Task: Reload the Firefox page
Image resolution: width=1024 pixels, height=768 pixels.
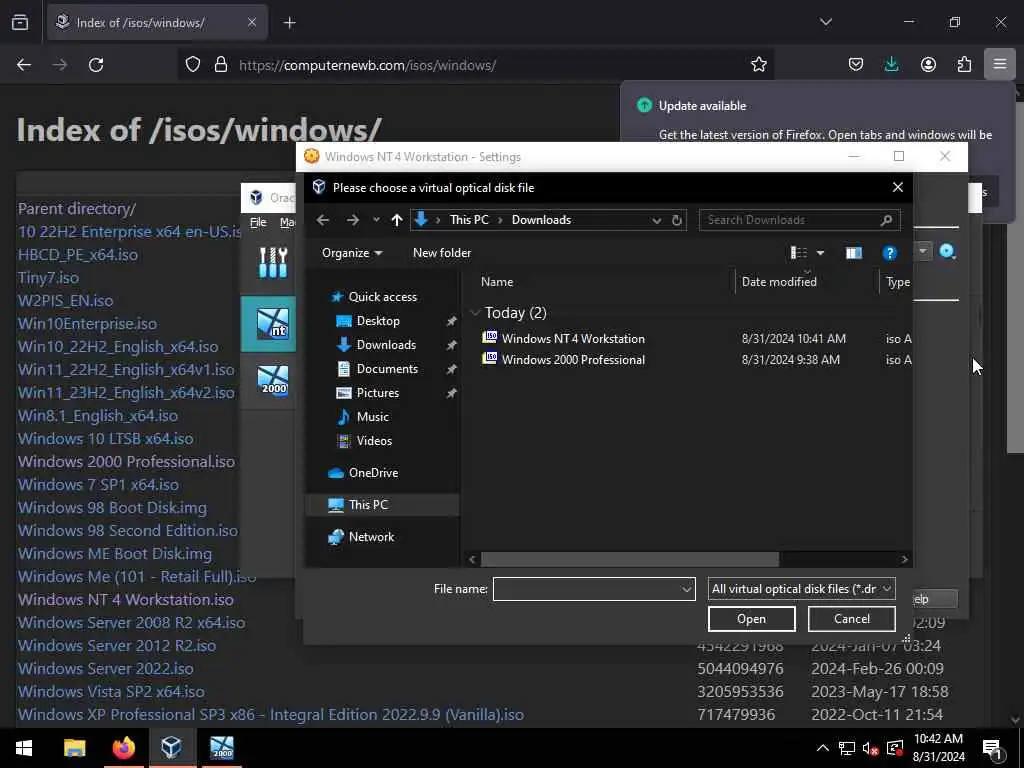Action: coord(96,65)
